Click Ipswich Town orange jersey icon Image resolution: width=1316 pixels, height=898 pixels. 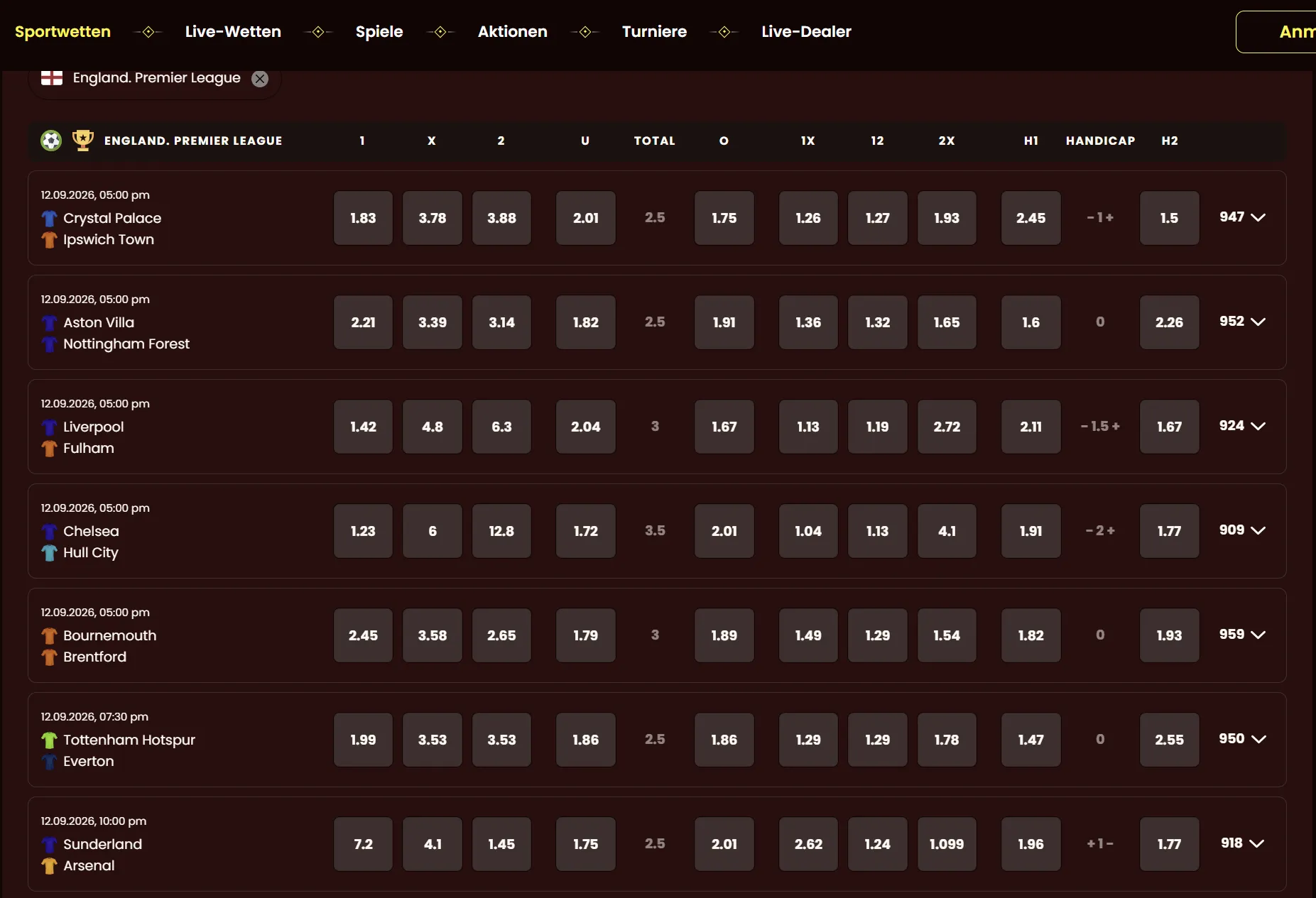49,240
